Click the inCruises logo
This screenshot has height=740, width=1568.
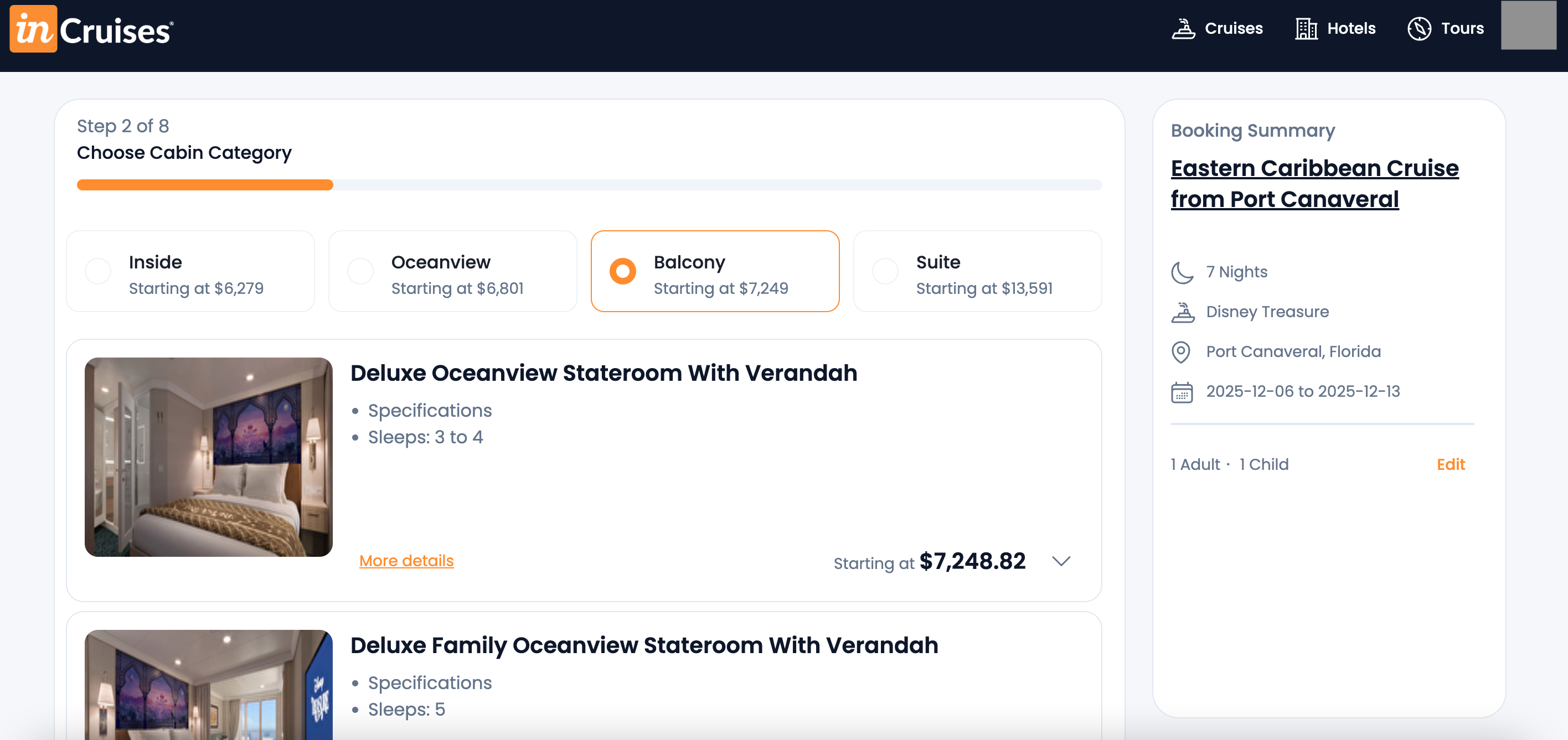(92, 29)
